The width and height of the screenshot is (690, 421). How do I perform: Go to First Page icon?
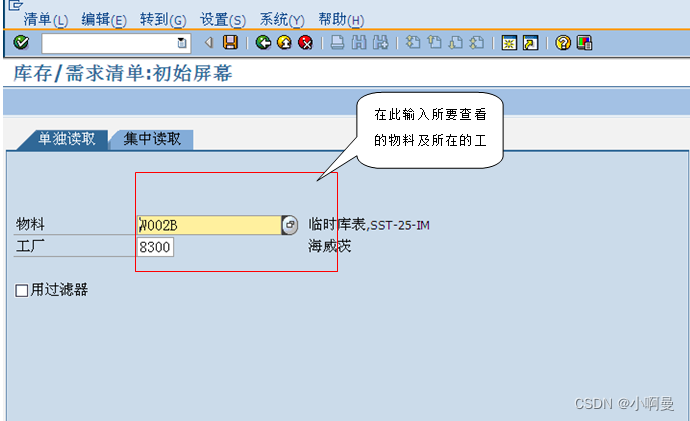pyautogui.click(x=413, y=43)
